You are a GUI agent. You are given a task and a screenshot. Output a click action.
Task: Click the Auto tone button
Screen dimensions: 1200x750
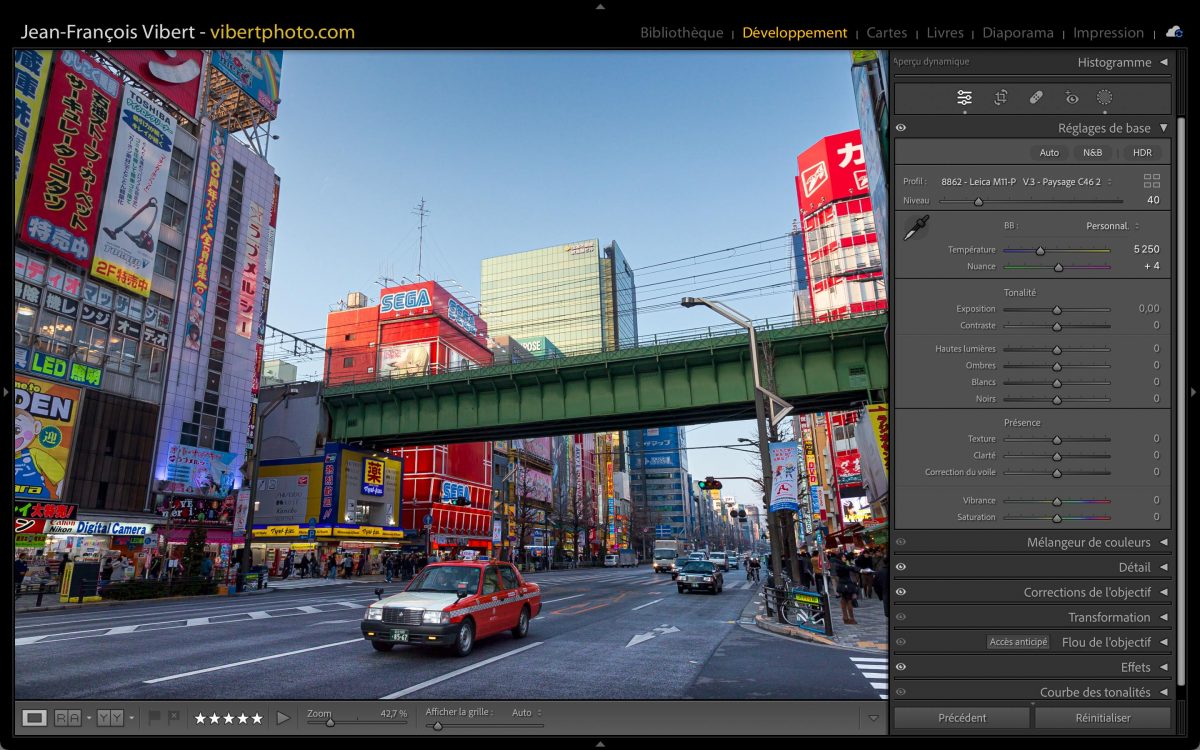tap(1049, 153)
